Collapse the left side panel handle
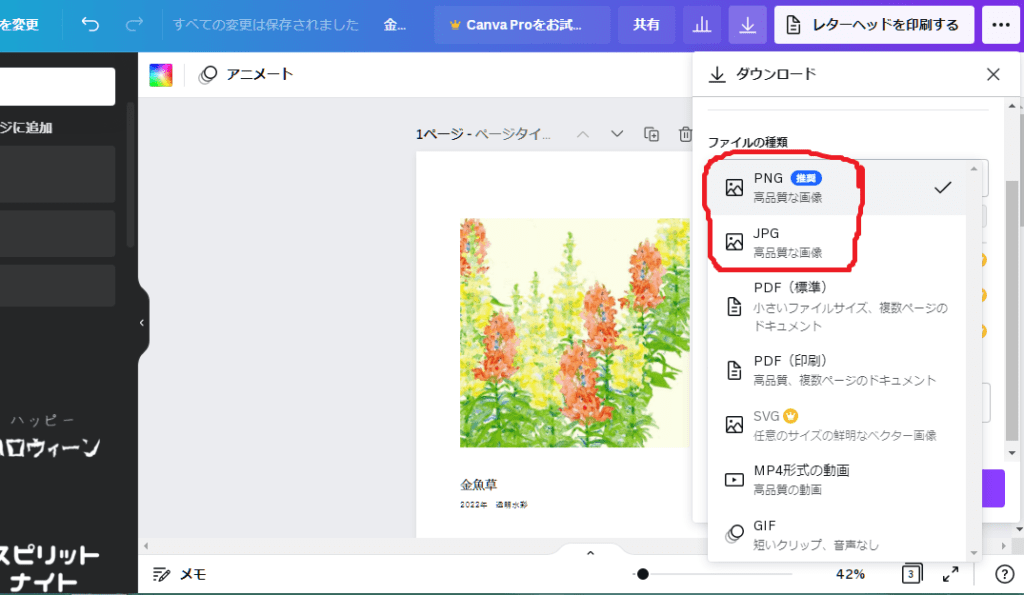Image resolution: width=1024 pixels, height=595 pixels. click(x=142, y=322)
